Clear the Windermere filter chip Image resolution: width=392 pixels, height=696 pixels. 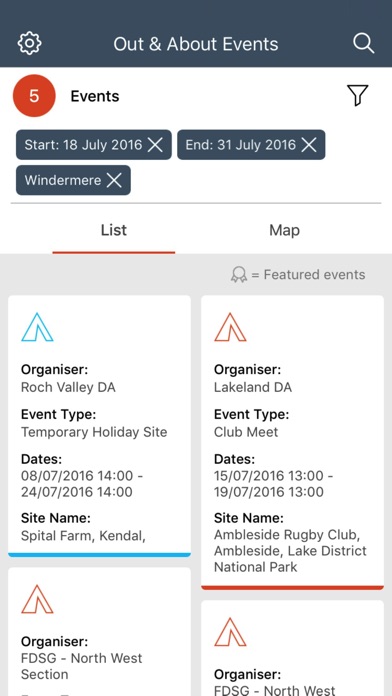(114, 180)
